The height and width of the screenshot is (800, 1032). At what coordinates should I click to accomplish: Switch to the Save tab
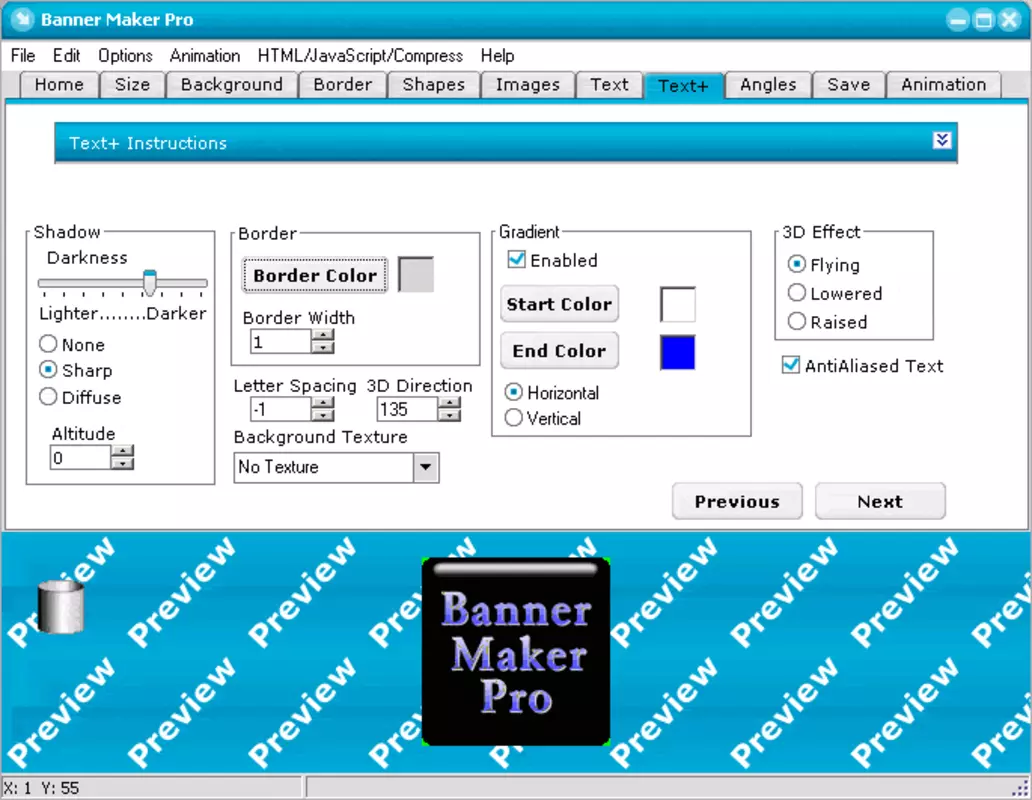point(849,85)
